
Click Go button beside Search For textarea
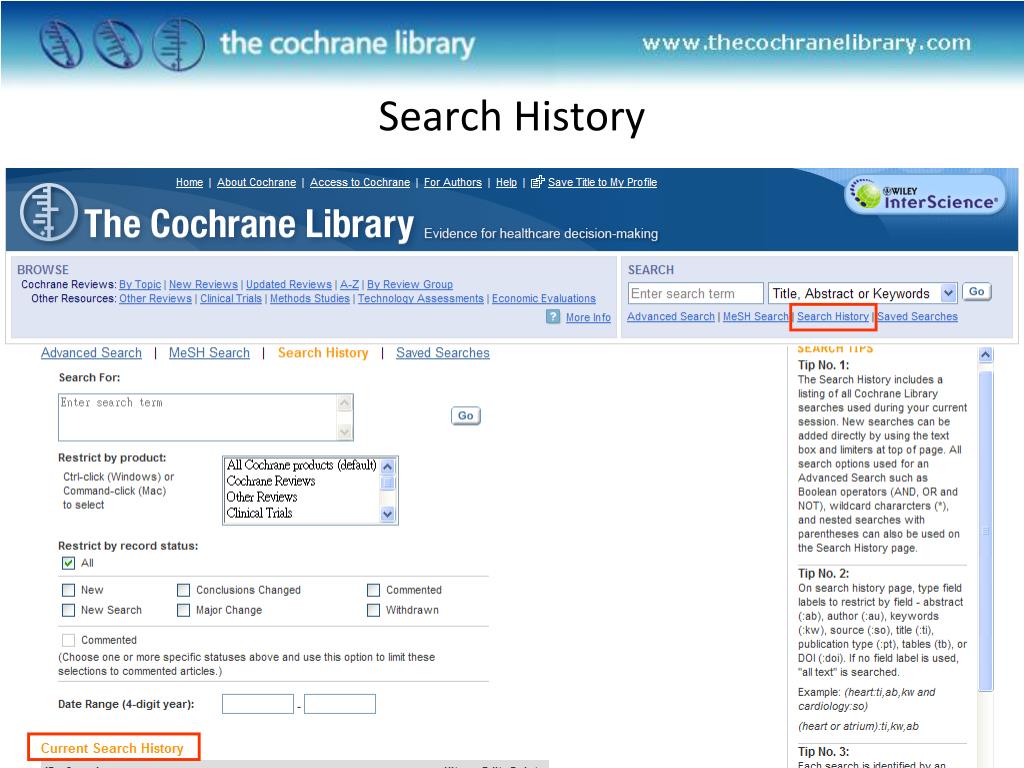[x=466, y=415]
